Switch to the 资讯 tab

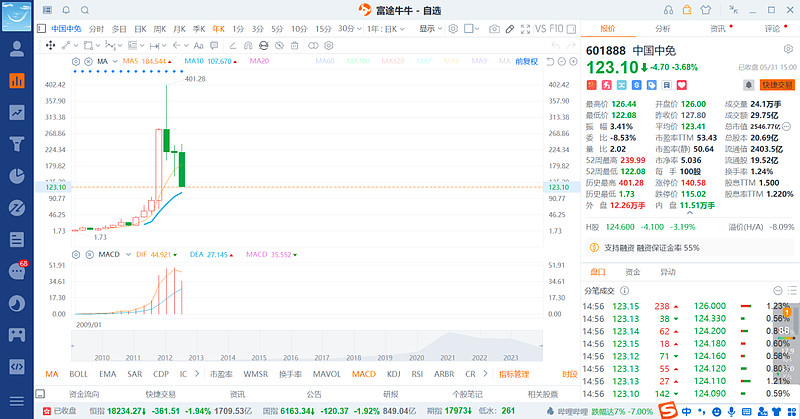[x=717, y=29]
